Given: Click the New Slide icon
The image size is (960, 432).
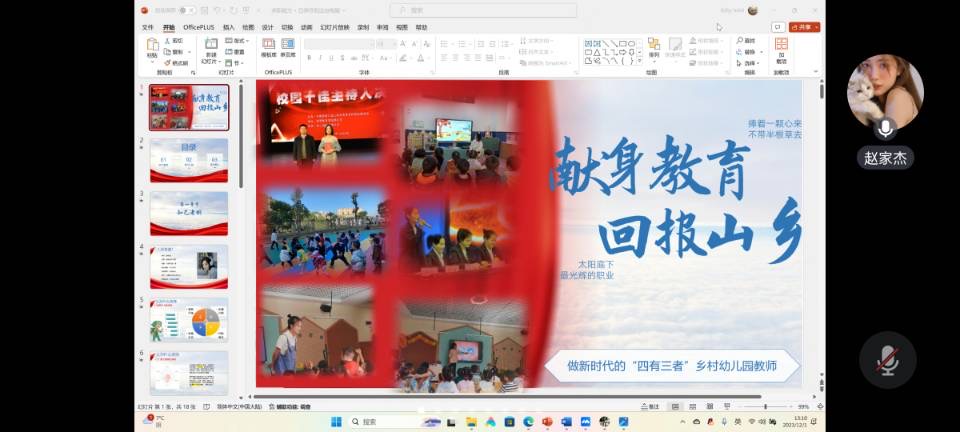Looking at the screenshot, I should pos(211,48).
